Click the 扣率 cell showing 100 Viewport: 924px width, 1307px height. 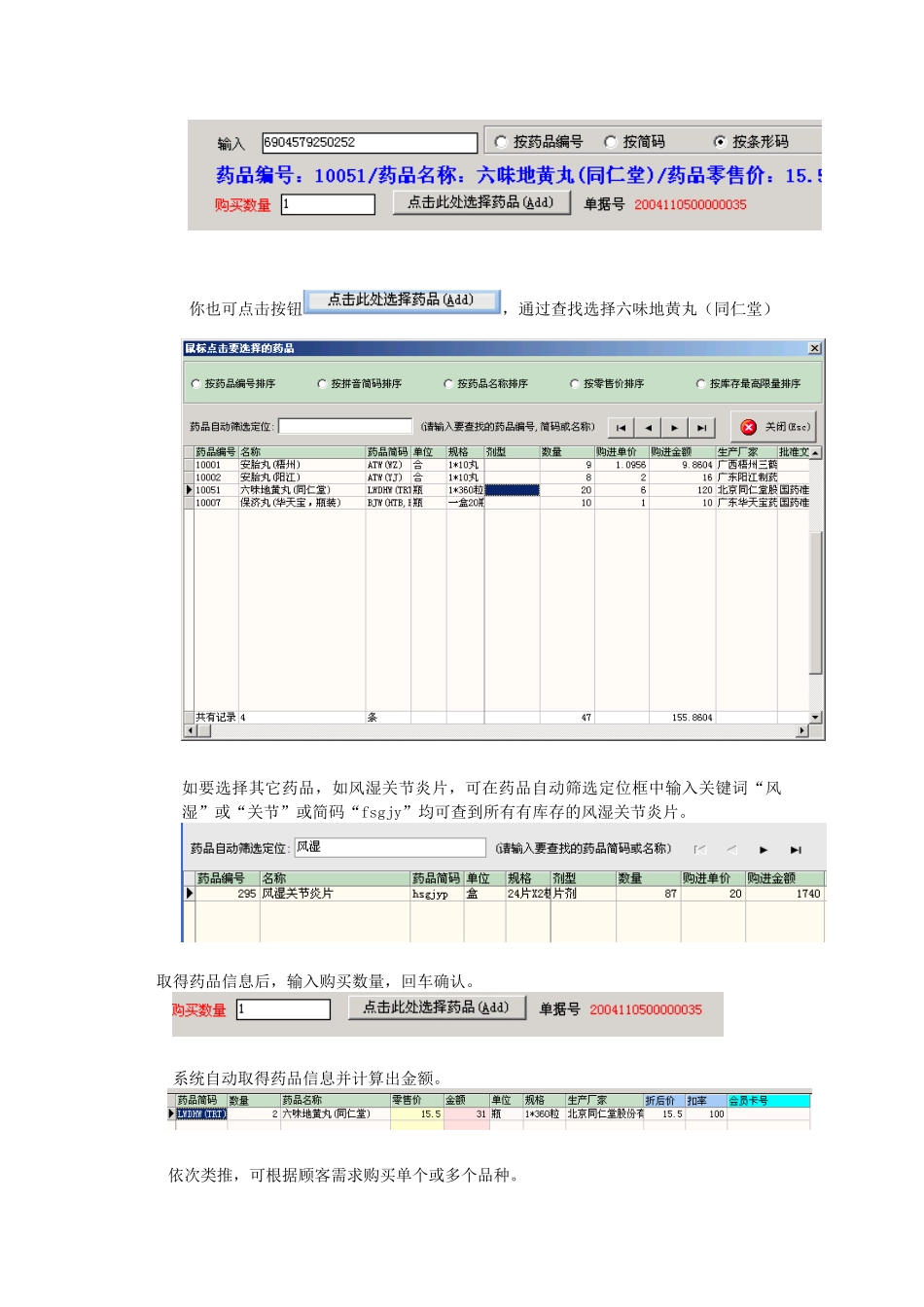[706, 1114]
